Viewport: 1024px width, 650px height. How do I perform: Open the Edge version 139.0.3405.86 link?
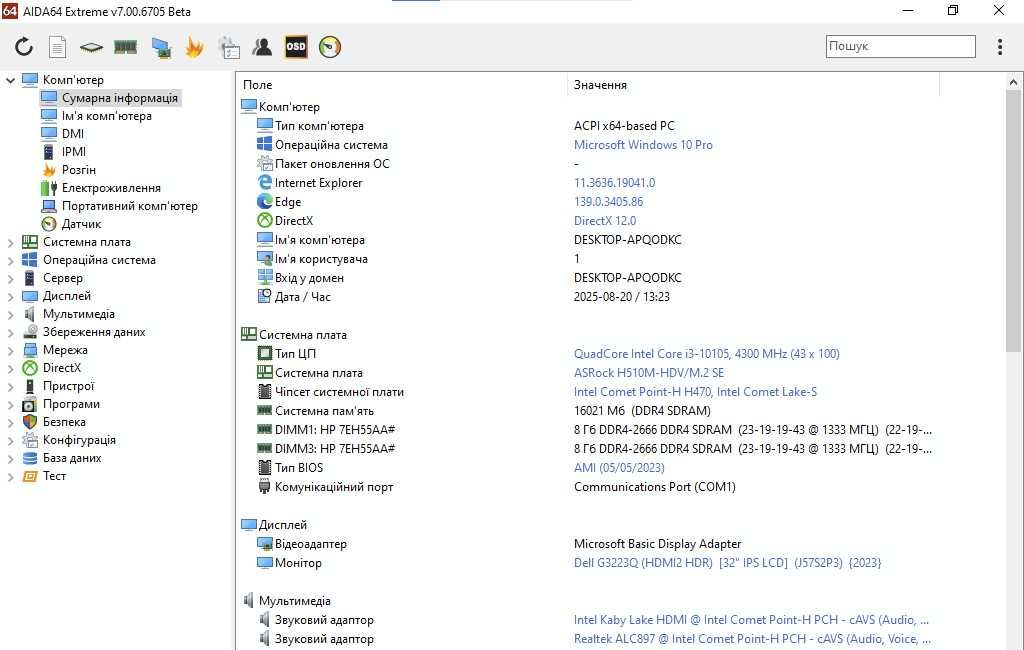(609, 202)
